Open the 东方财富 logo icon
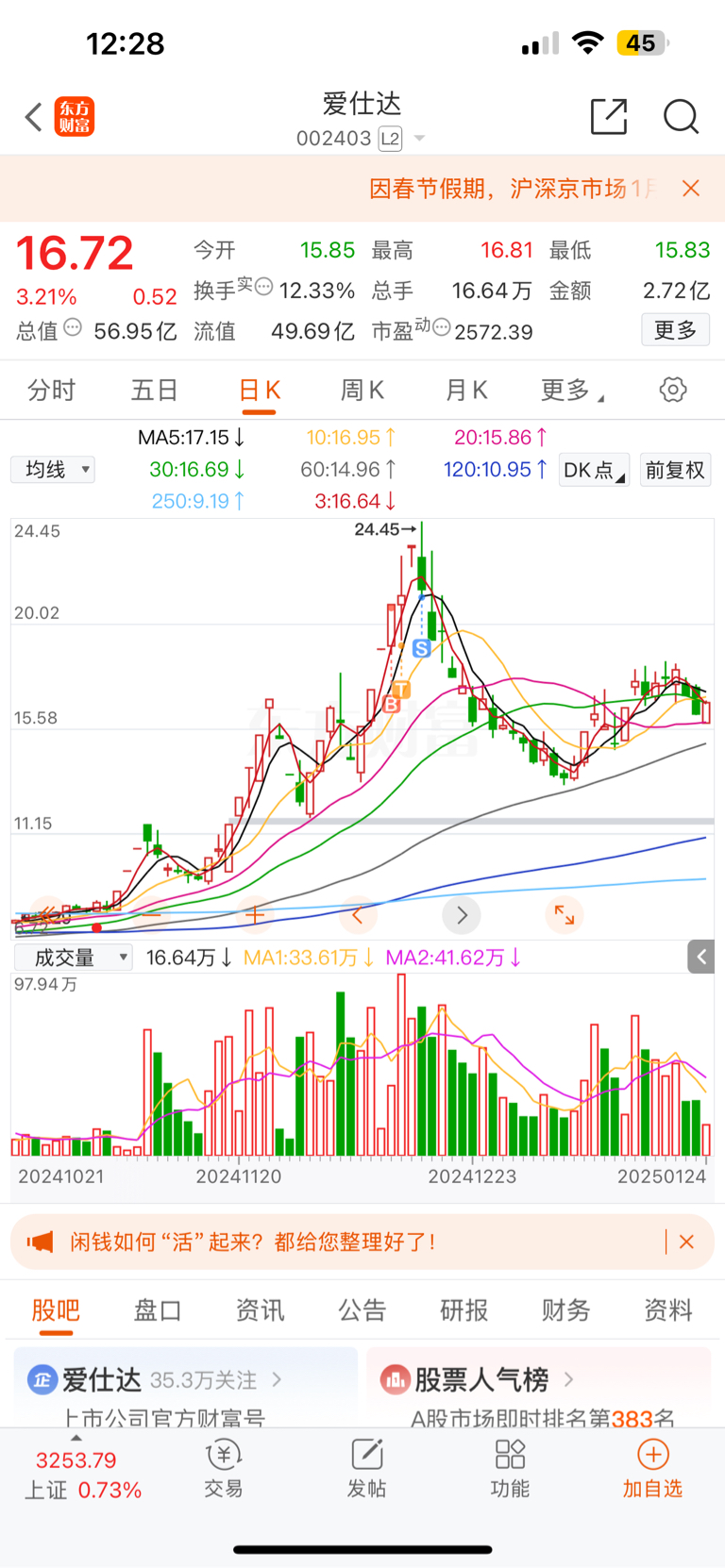This screenshot has height=1568, width=725. pos(74,117)
